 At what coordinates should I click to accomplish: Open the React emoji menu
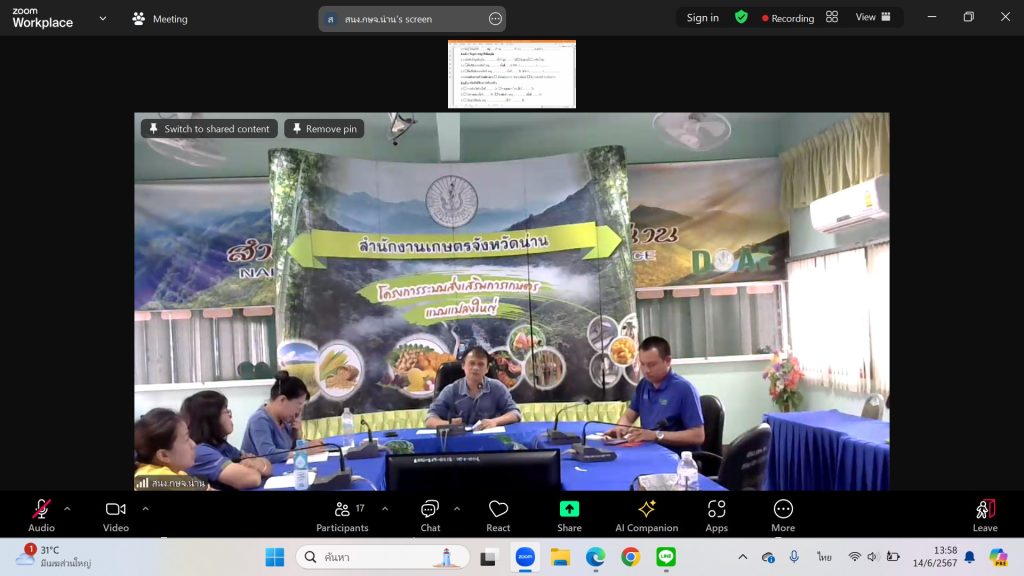[498, 514]
